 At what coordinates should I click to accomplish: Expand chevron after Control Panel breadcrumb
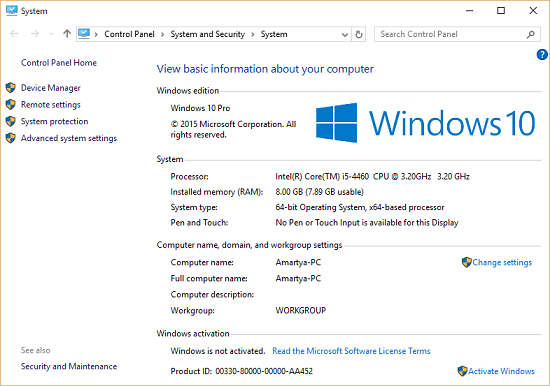coord(162,34)
